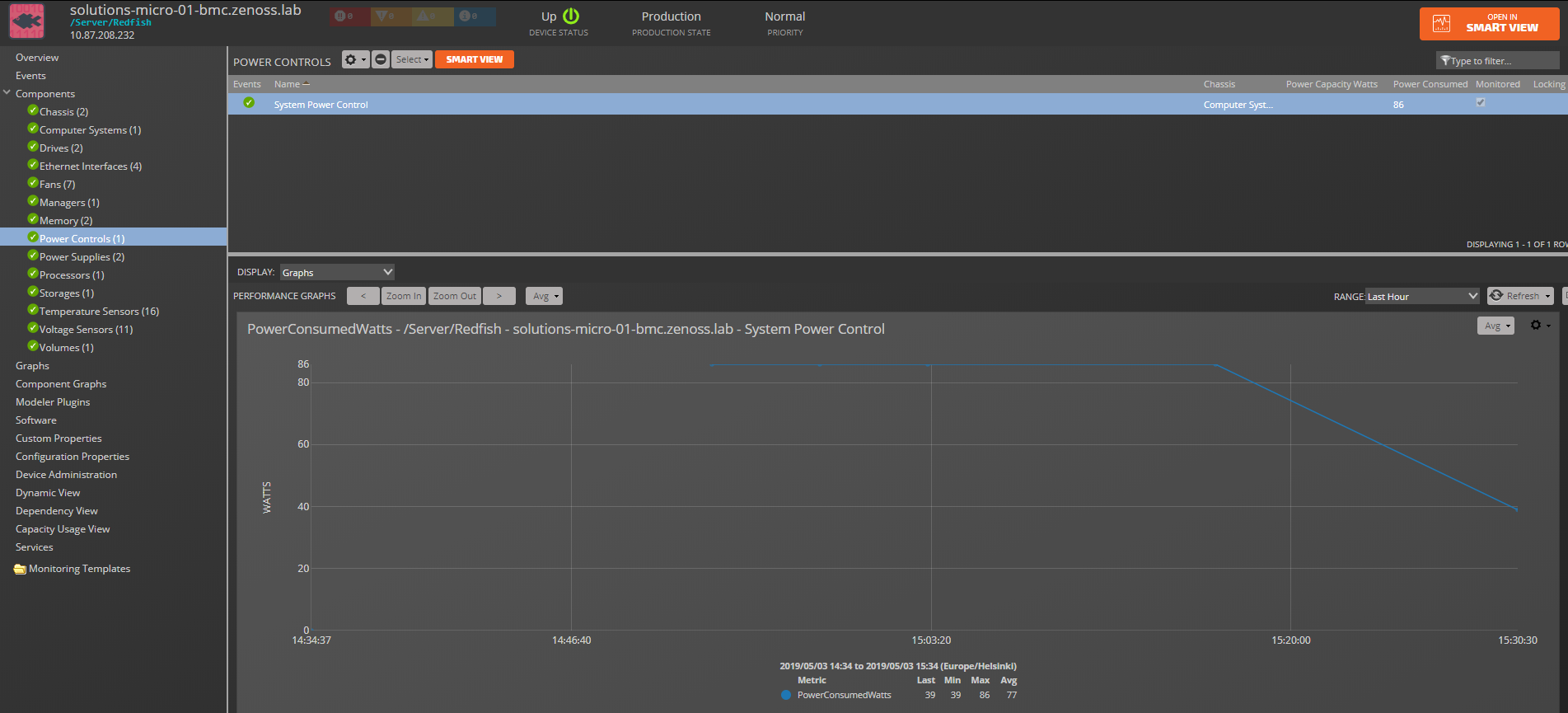Viewport: 1568px width, 713px height.
Task: Click the Computer Syst... chassis cell
Action: pyautogui.click(x=1238, y=105)
